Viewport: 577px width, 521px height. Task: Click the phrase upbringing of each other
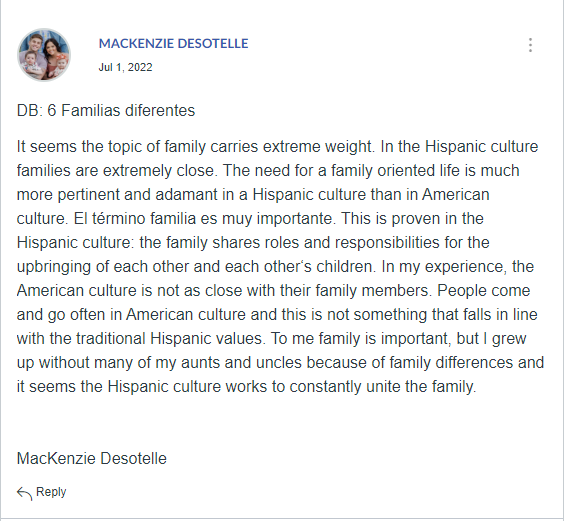pyautogui.click(x=103, y=266)
